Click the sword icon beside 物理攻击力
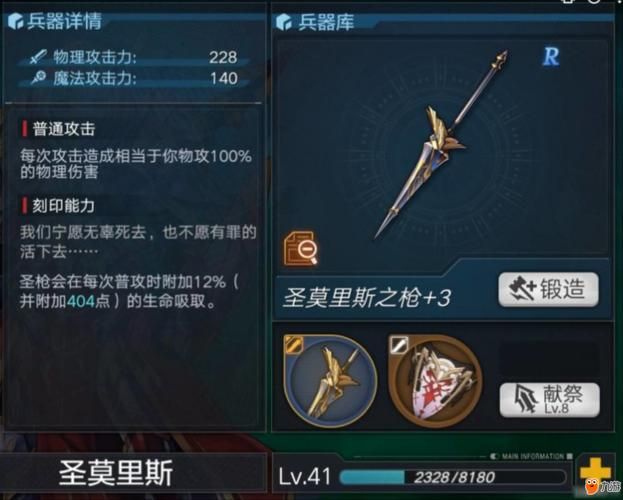623x500 pixels. [38, 57]
